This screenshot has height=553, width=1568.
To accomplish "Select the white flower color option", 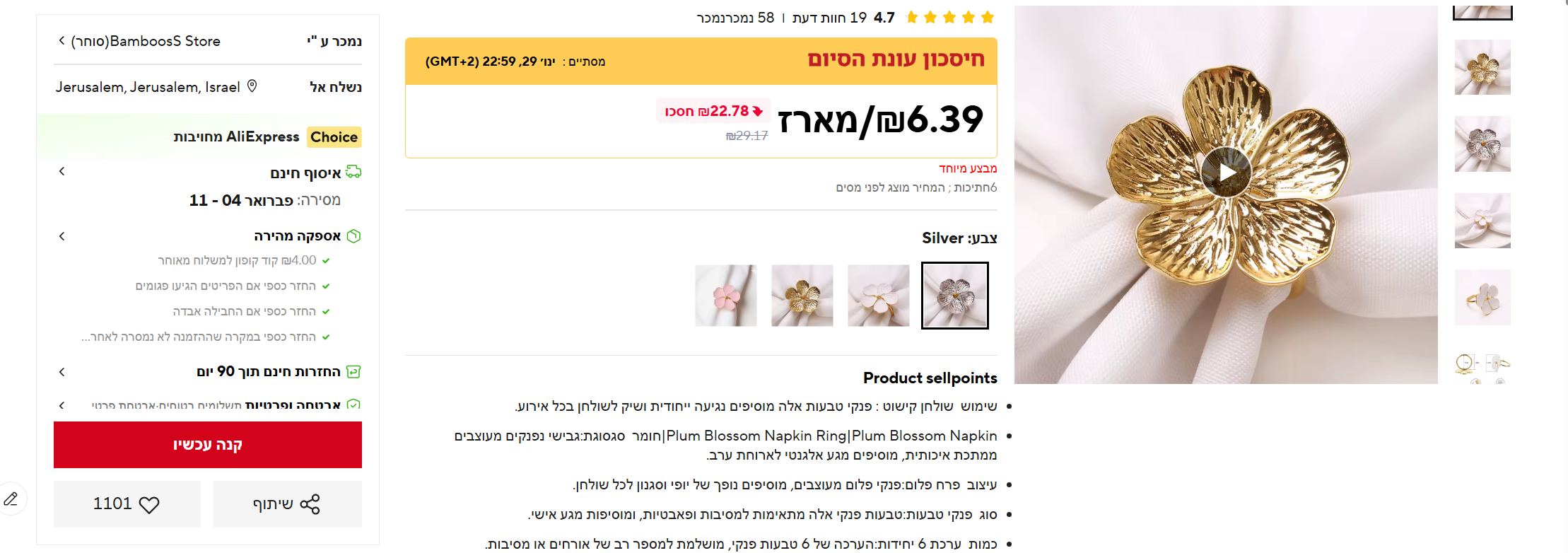I will [879, 296].
